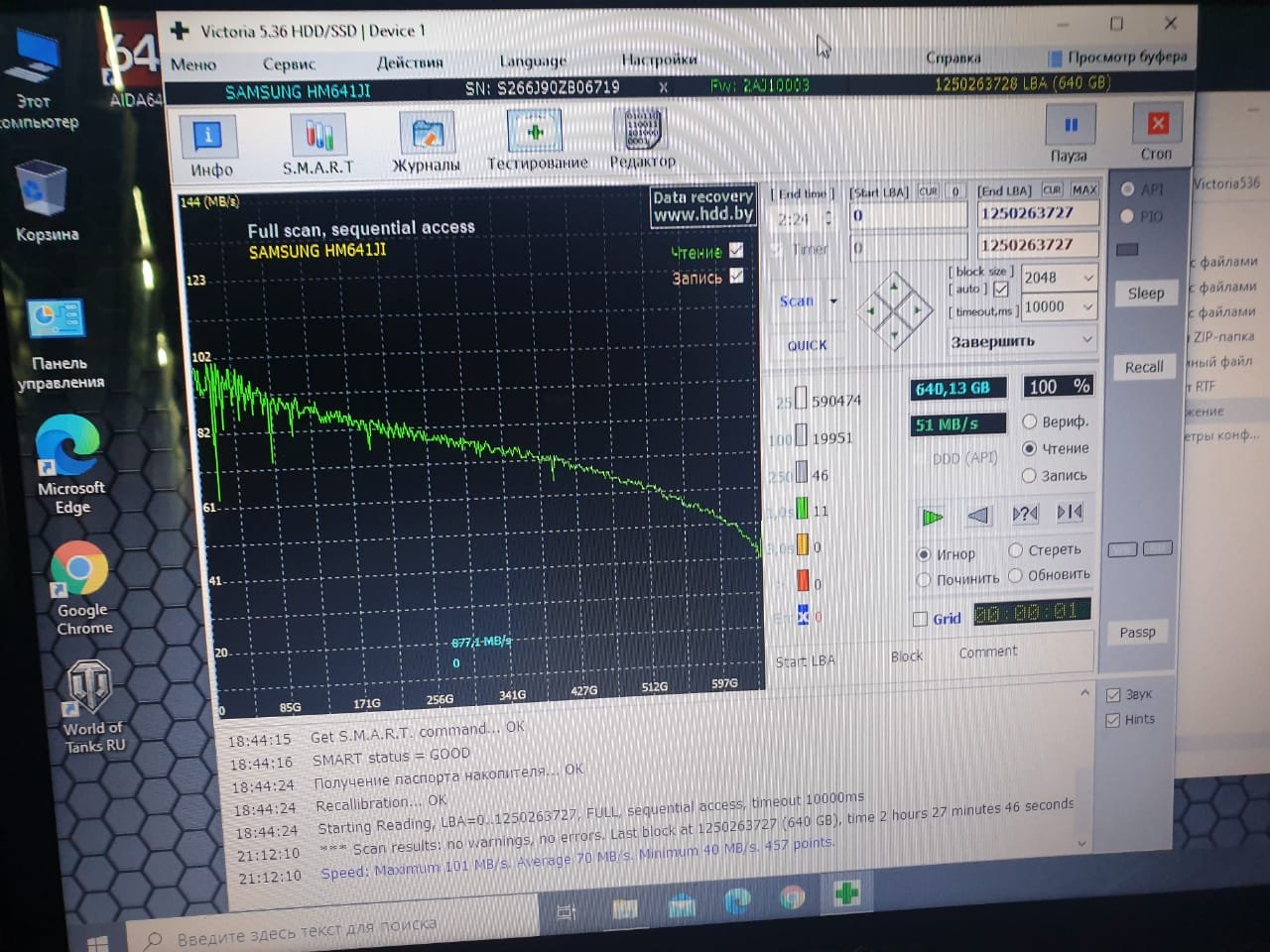Open the Настройки menu

[659, 59]
